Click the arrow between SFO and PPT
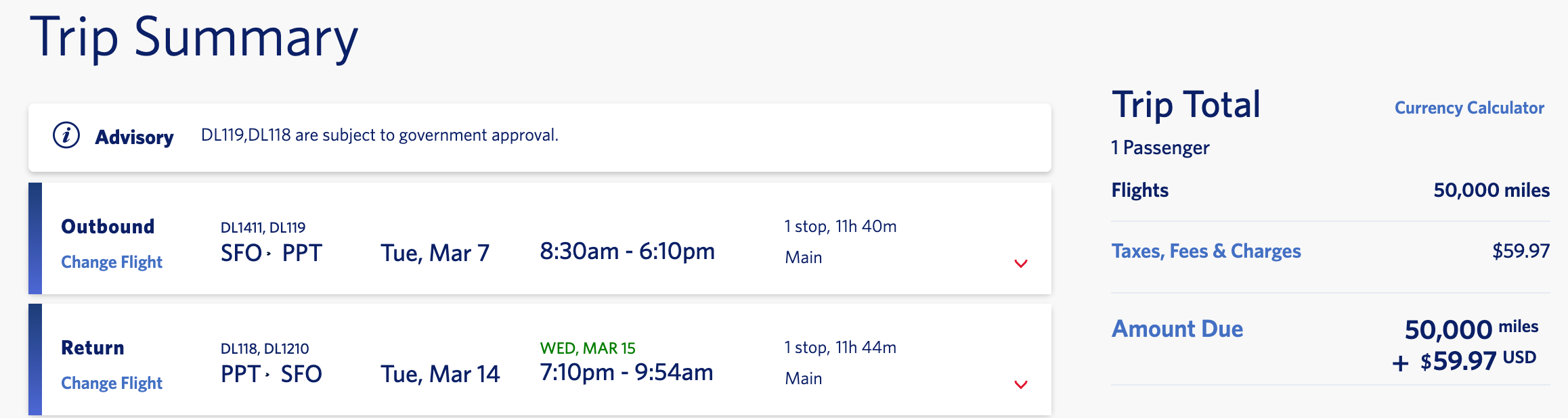This screenshot has height=418, width=1568. (x=269, y=254)
